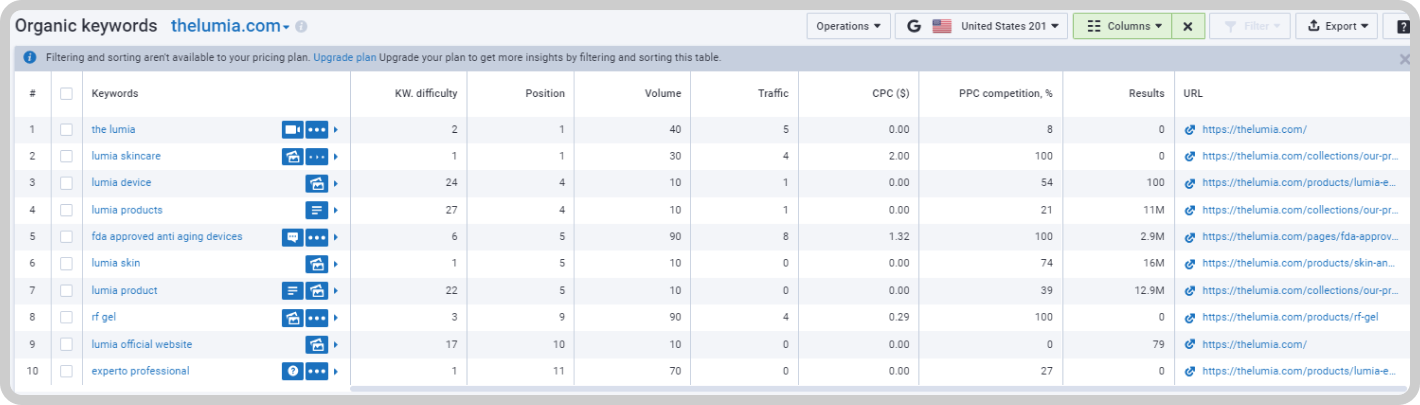Select the lumia device row checkbox
Image resolution: width=1420 pixels, height=405 pixels.
[66, 184]
